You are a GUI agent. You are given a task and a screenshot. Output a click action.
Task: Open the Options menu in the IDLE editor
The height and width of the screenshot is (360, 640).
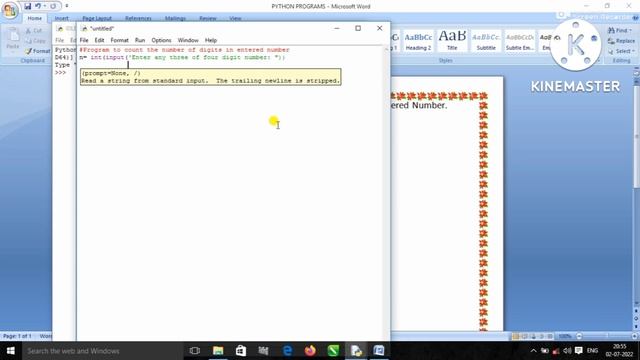tap(161, 40)
